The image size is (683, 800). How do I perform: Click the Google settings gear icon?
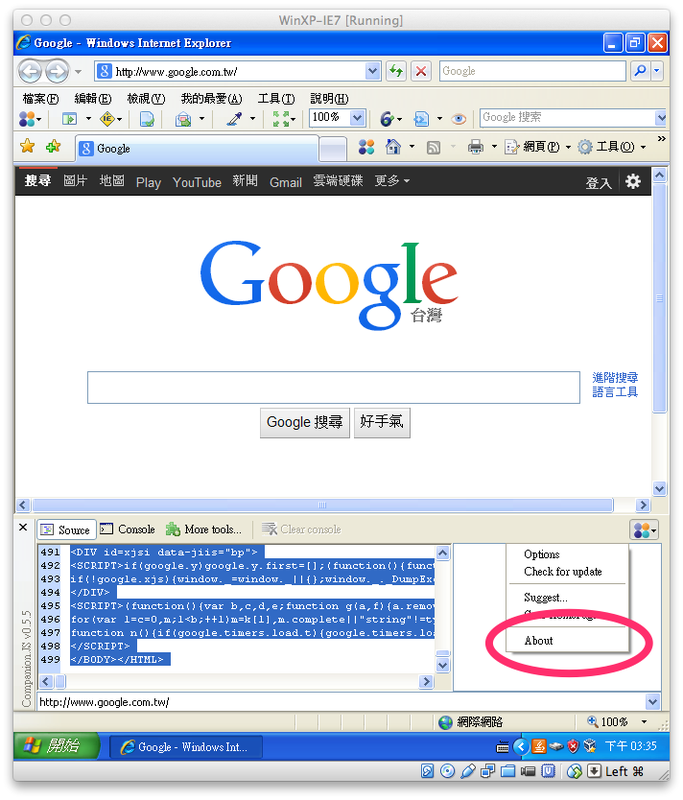point(633,182)
